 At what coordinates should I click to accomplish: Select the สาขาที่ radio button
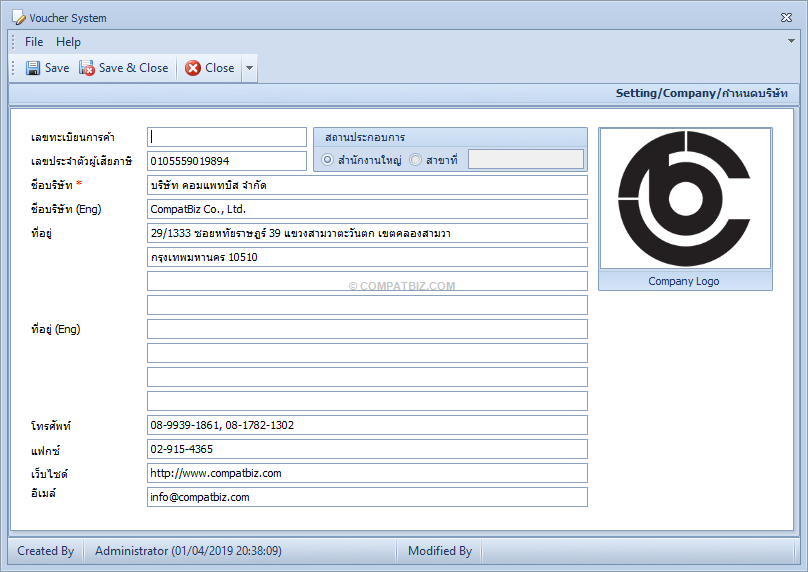(x=415, y=160)
